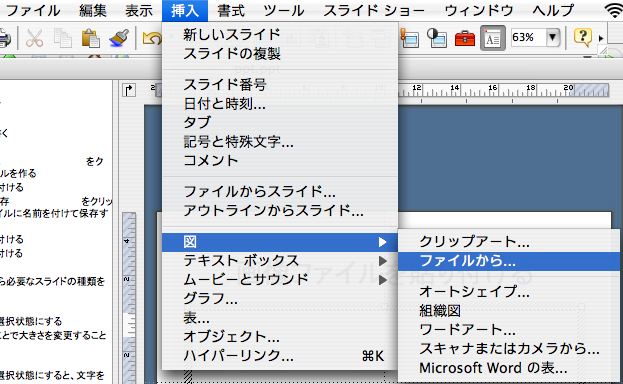Open the 表示 menu
The height and width of the screenshot is (384, 623).
(139, 10)
